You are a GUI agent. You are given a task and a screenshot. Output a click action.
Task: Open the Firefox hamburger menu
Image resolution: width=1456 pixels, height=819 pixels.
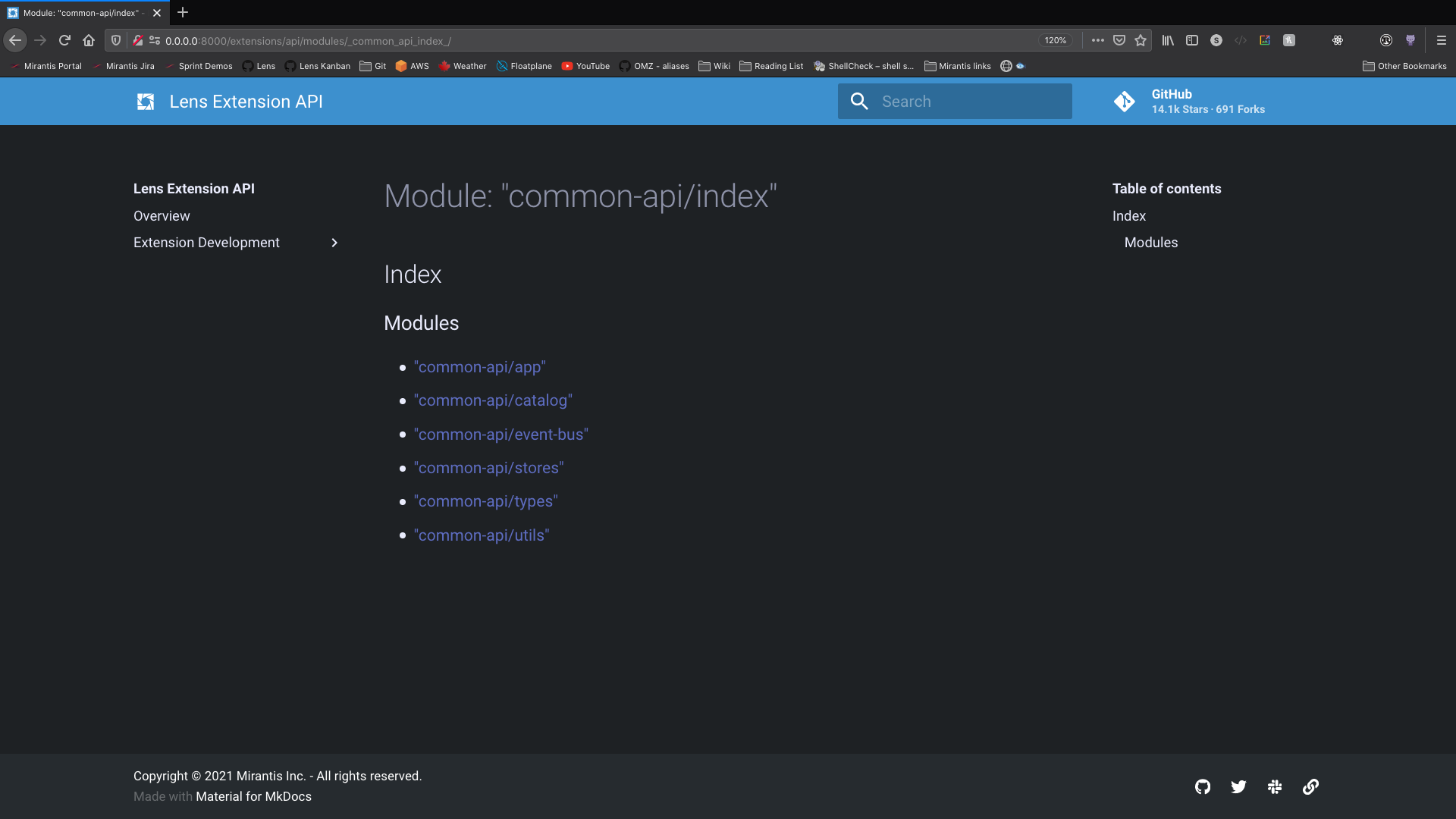(x=1442, y=40)
